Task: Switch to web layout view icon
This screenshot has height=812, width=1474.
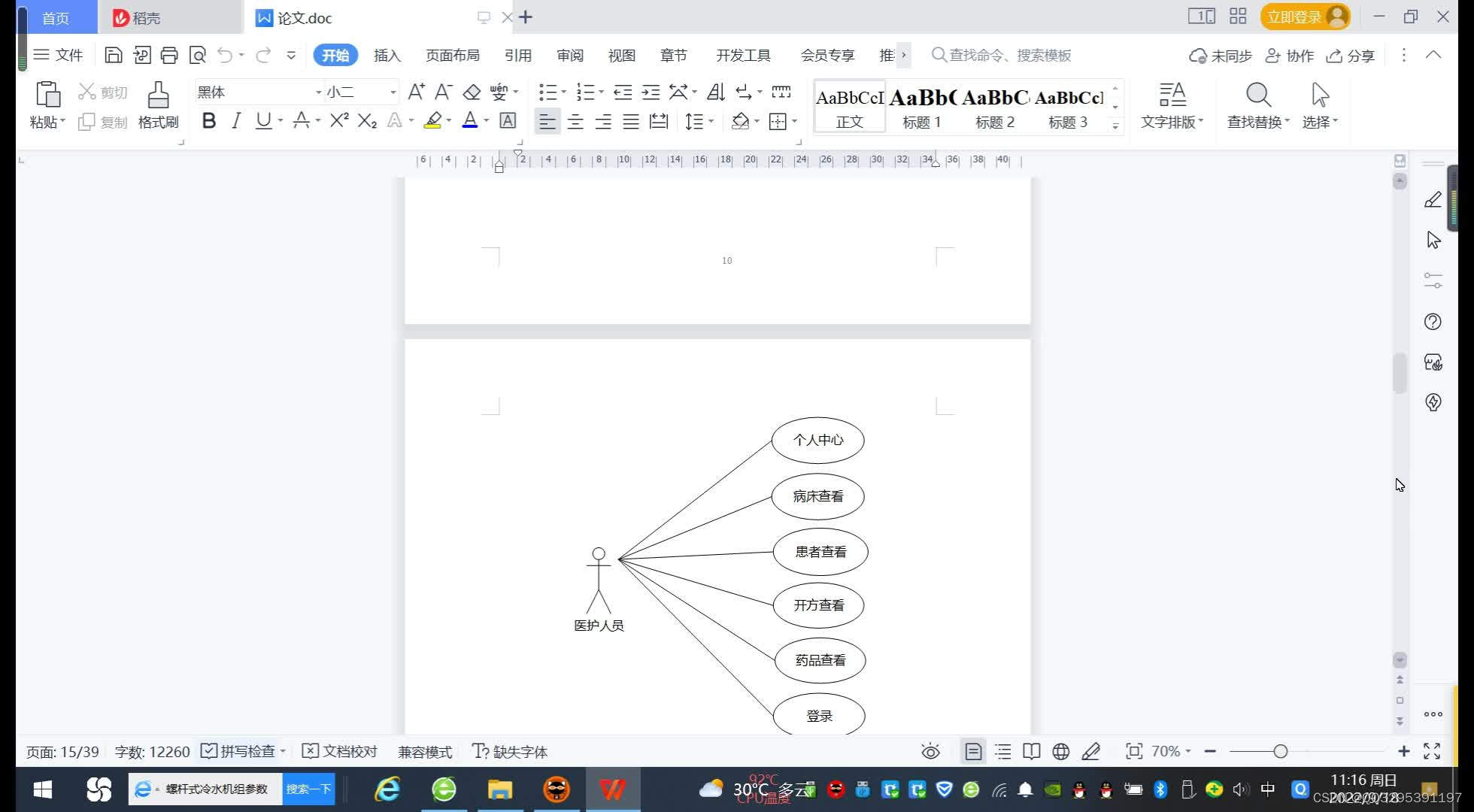Action: tap(1061, 751)
